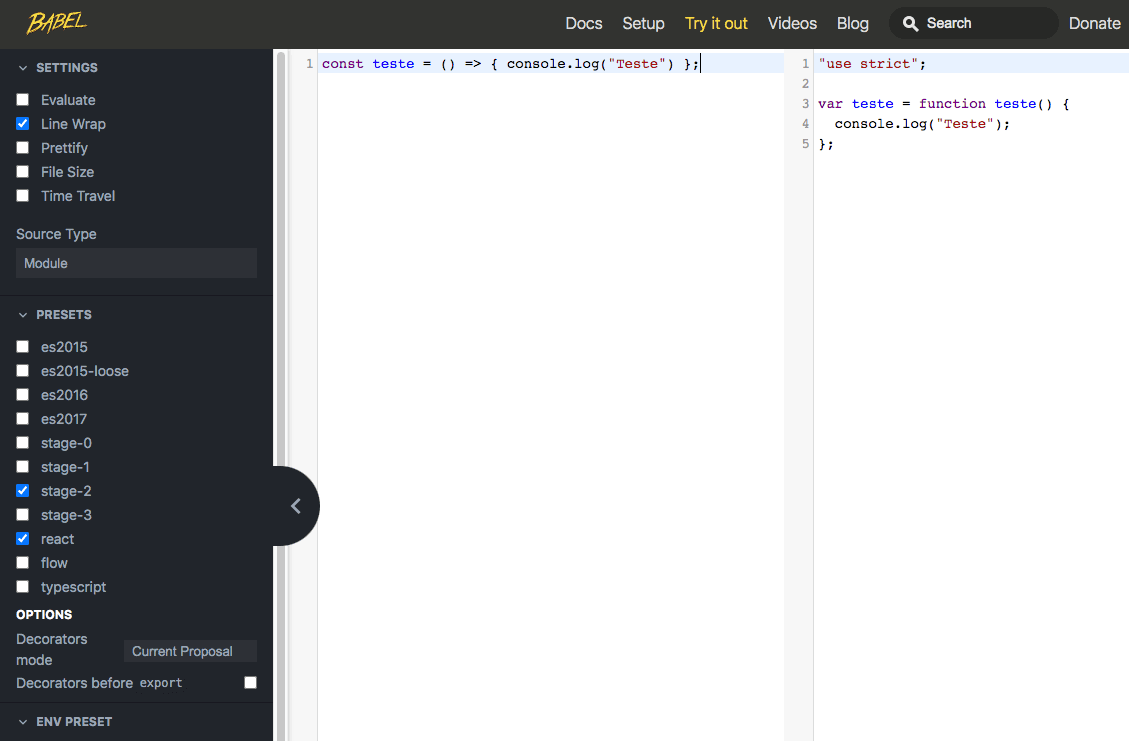Check Decorators before export
The width and height of the screenshot is (1129, 741).
[x=249, y=681]
